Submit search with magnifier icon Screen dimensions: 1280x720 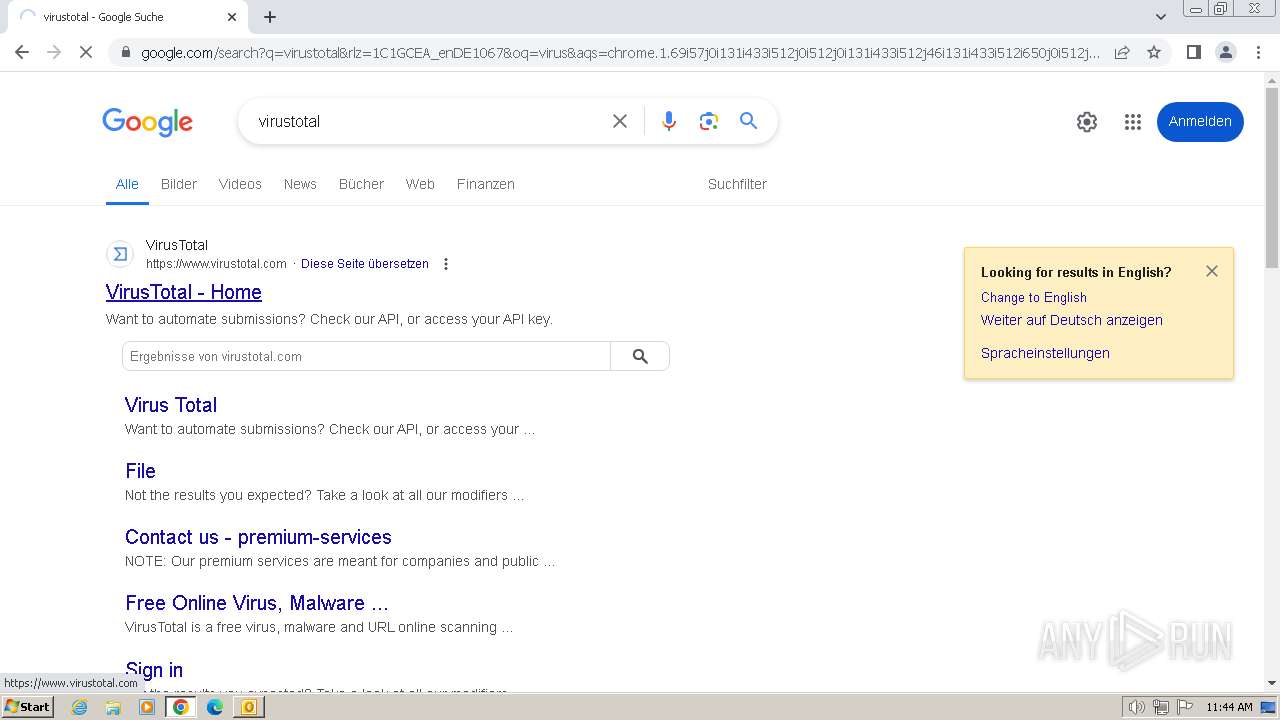pos(748,121)
